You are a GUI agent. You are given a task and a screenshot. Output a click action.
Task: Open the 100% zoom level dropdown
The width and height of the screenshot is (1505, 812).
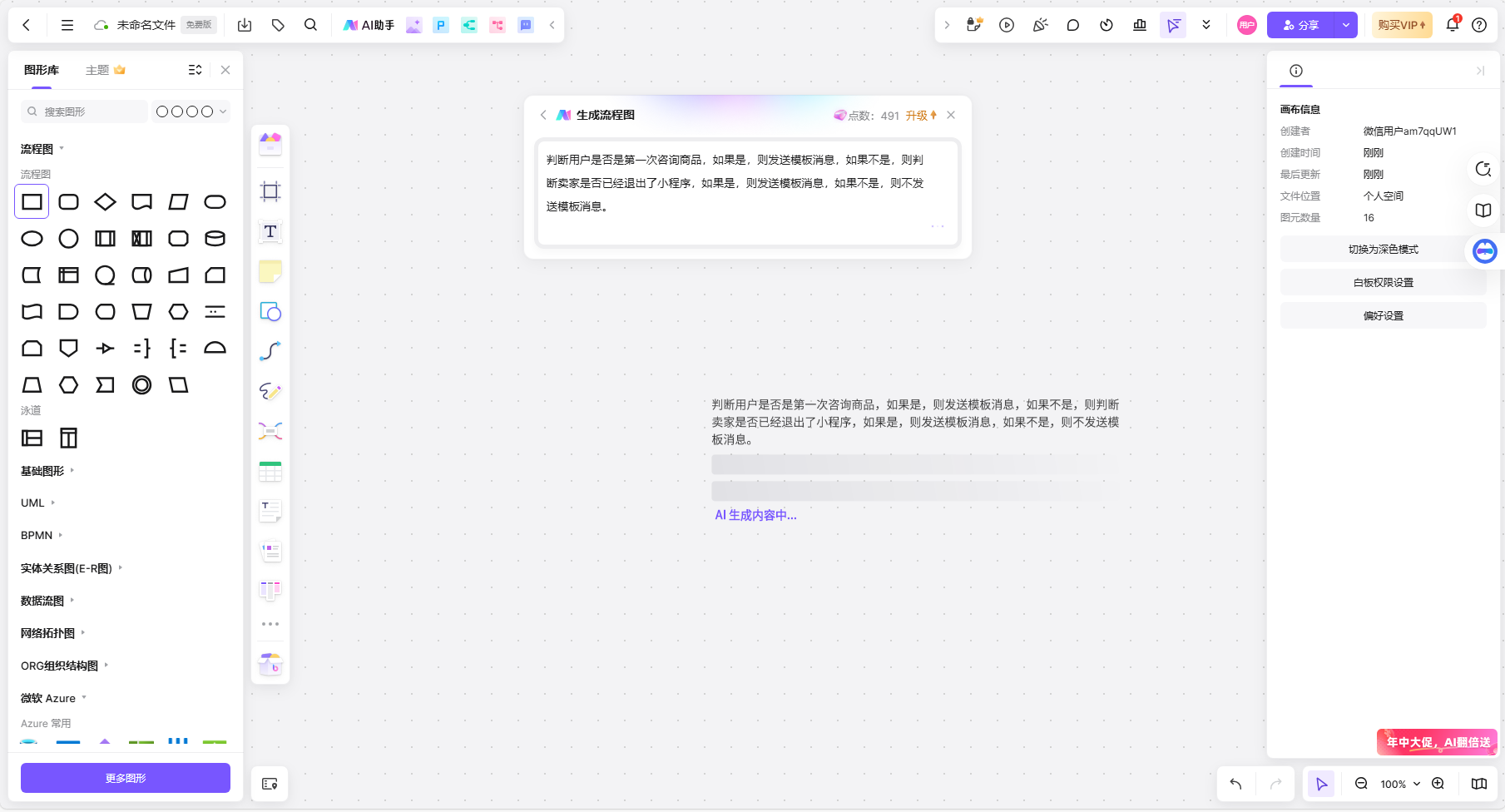tap(1400, 784)
